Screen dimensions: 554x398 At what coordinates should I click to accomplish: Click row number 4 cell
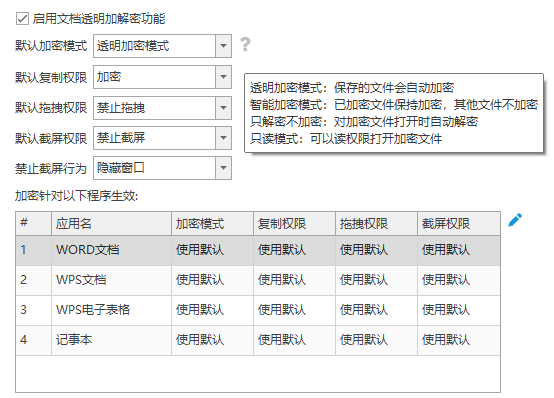34,340
